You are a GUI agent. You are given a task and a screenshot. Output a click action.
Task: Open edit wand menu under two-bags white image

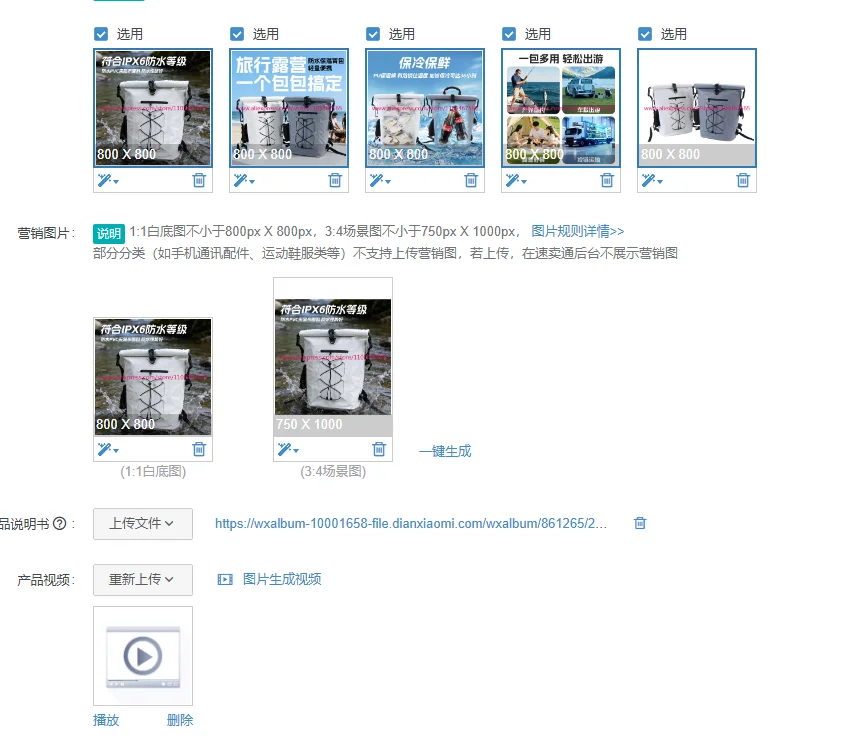coord(652,180)
